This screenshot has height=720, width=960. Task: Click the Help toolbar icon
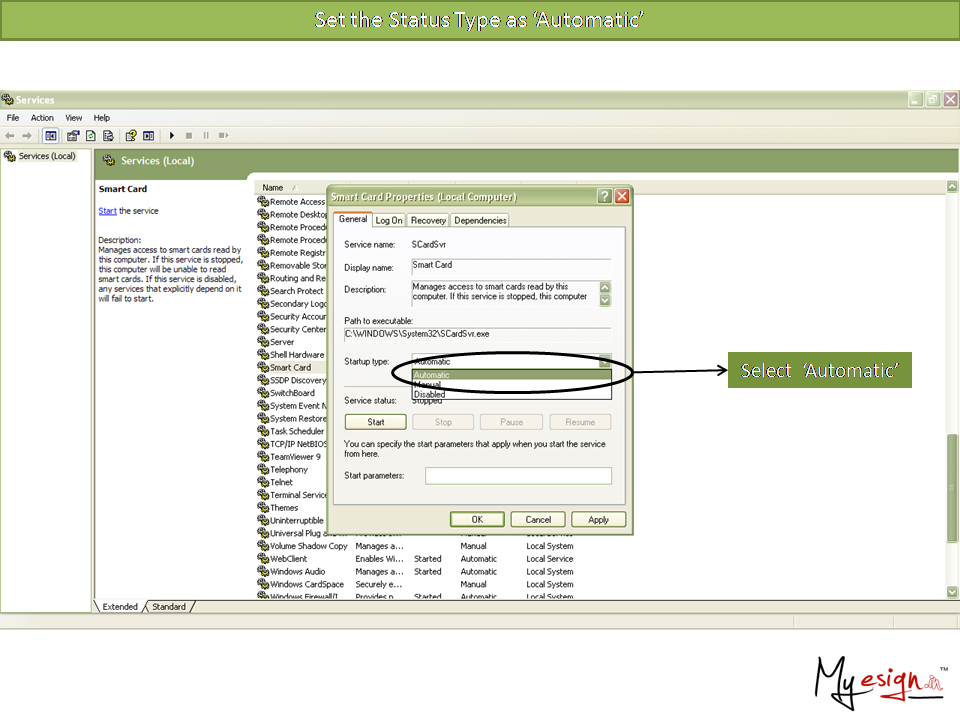click(131, 135)
